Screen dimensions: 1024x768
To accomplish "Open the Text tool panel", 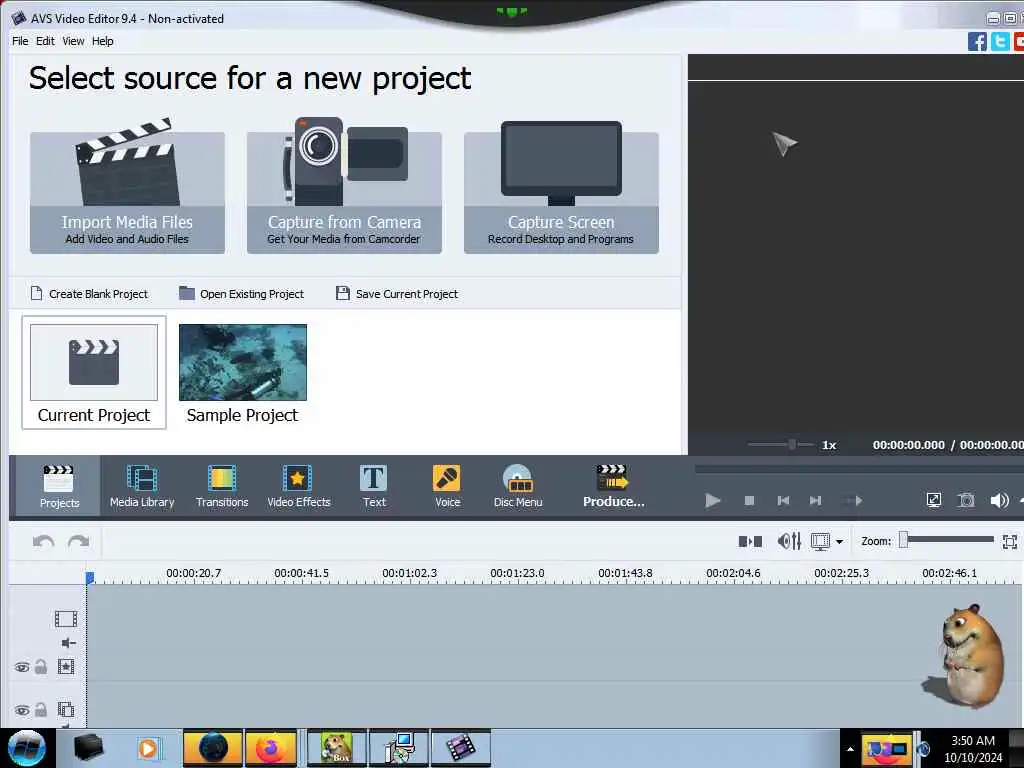I will [374, 486].
